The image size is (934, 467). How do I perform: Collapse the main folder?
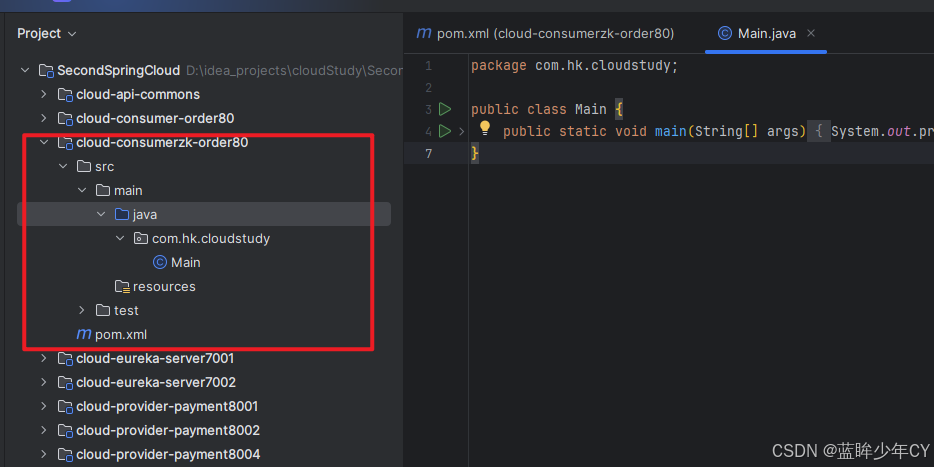pyautogui.click(x=82, y=190)
